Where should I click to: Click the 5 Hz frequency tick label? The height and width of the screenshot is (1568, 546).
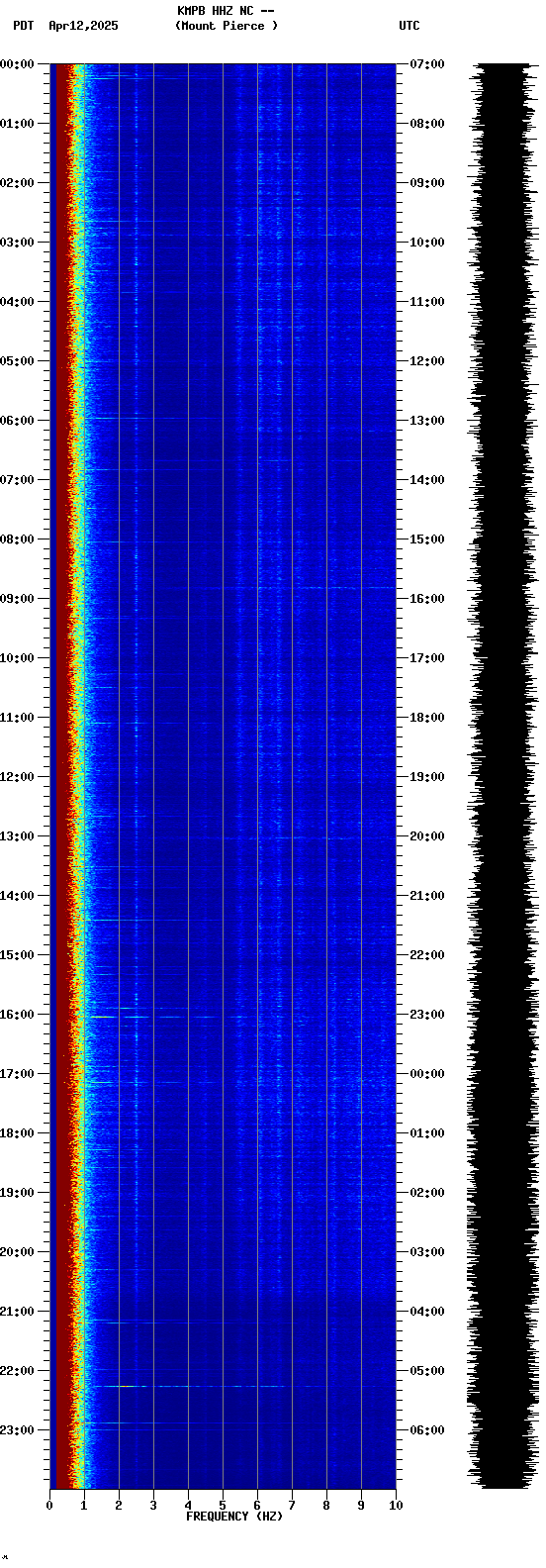[x=223, y=1506]
